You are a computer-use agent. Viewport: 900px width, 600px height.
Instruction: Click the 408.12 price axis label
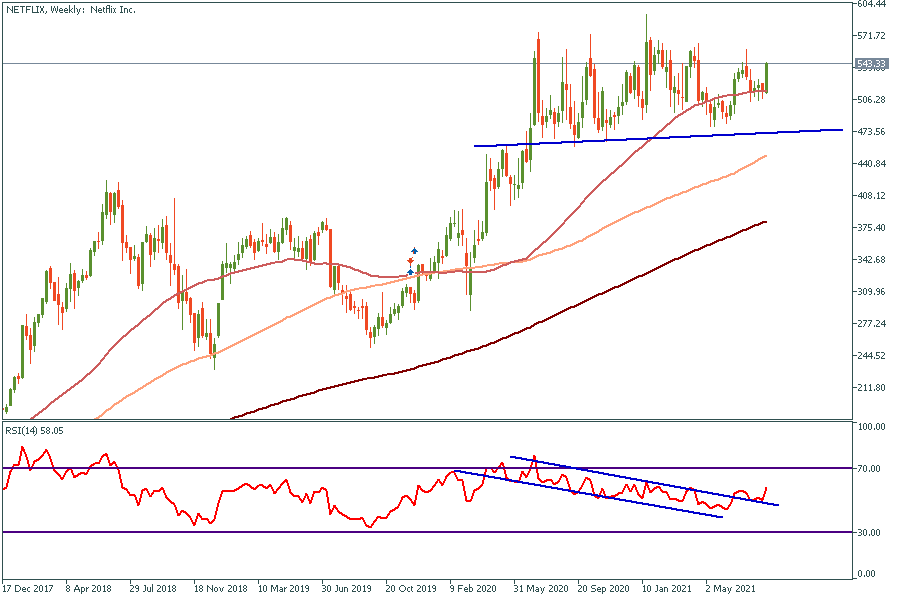(871, 196)
